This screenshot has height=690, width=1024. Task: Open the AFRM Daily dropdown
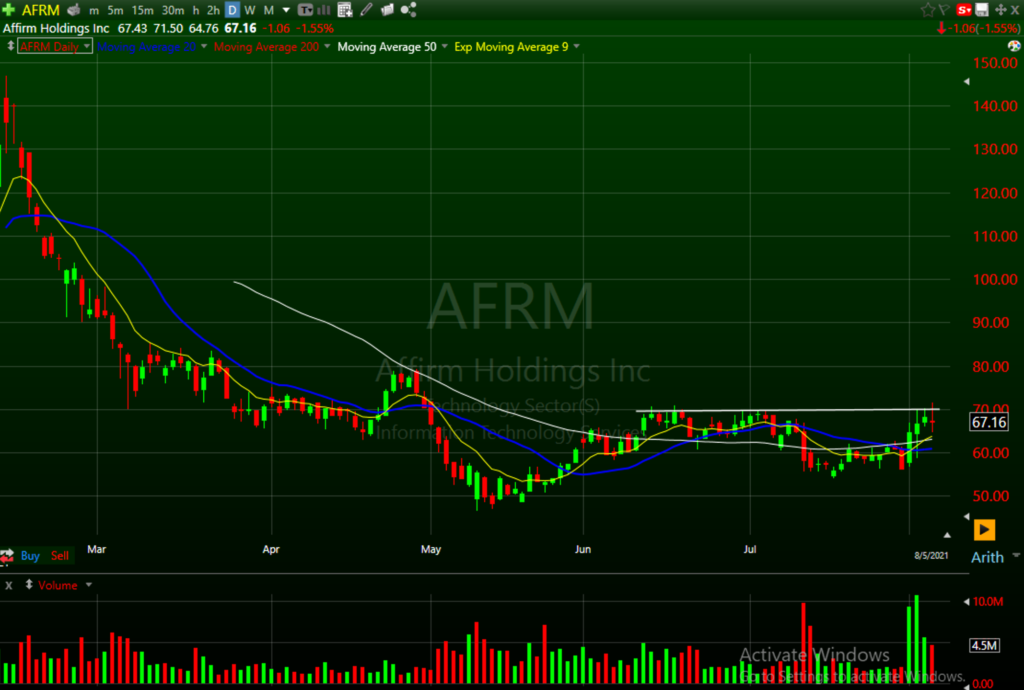pyautogui.click(x=55, y=46)
